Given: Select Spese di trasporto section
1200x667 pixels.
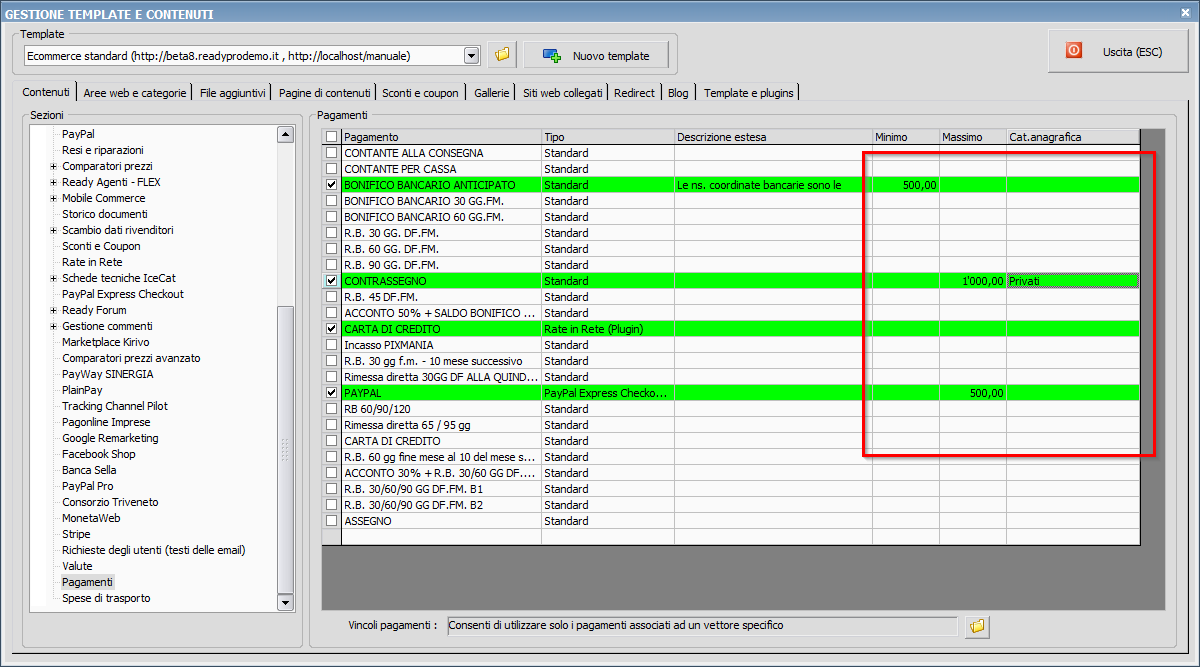Looking at the screenshot, I should (x=106, y=598).
